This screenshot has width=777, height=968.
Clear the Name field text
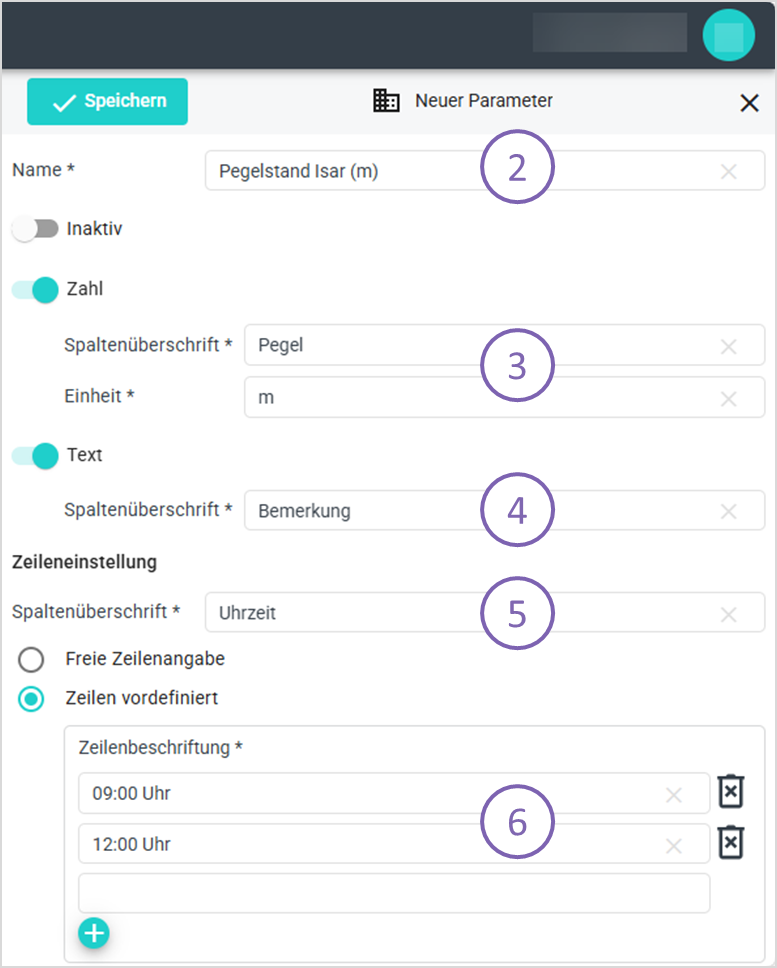pos(729,172)
